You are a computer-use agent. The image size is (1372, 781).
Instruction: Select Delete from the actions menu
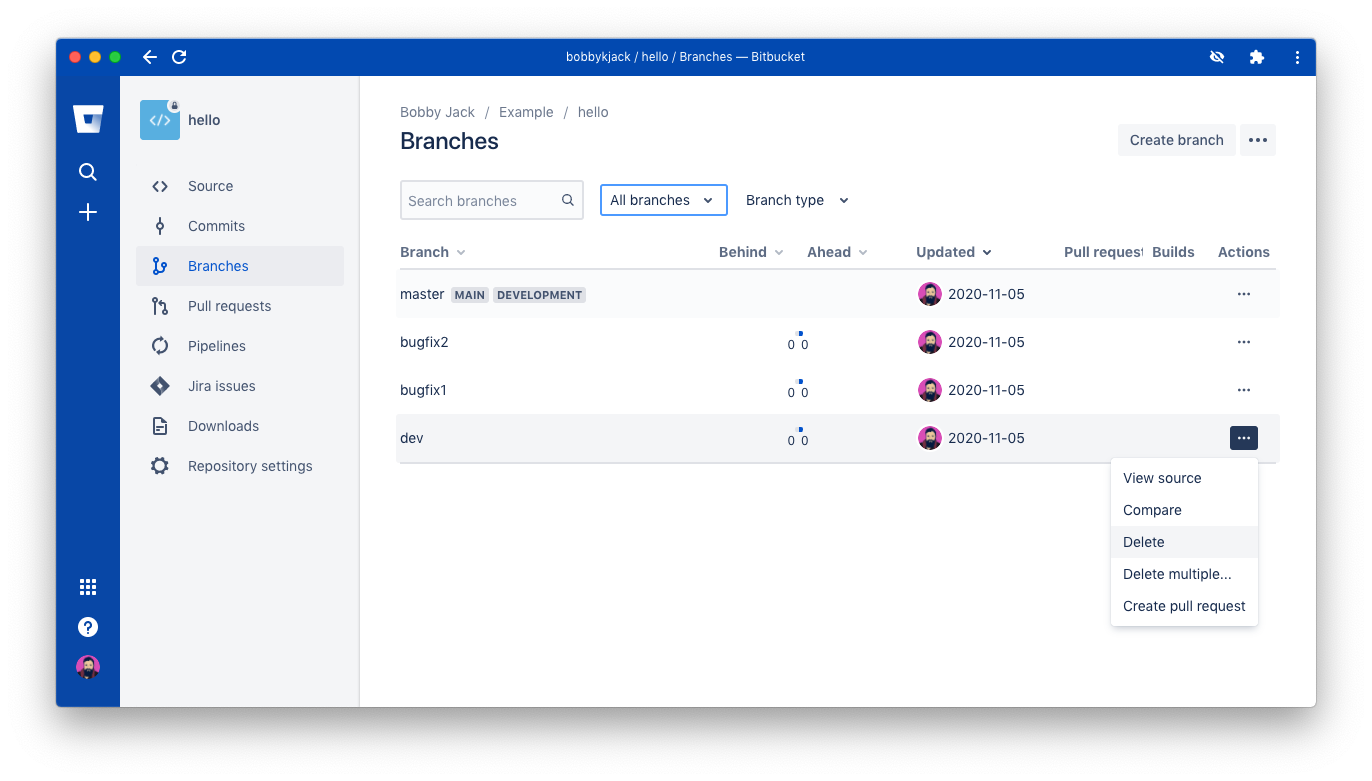click(1143, 541)
